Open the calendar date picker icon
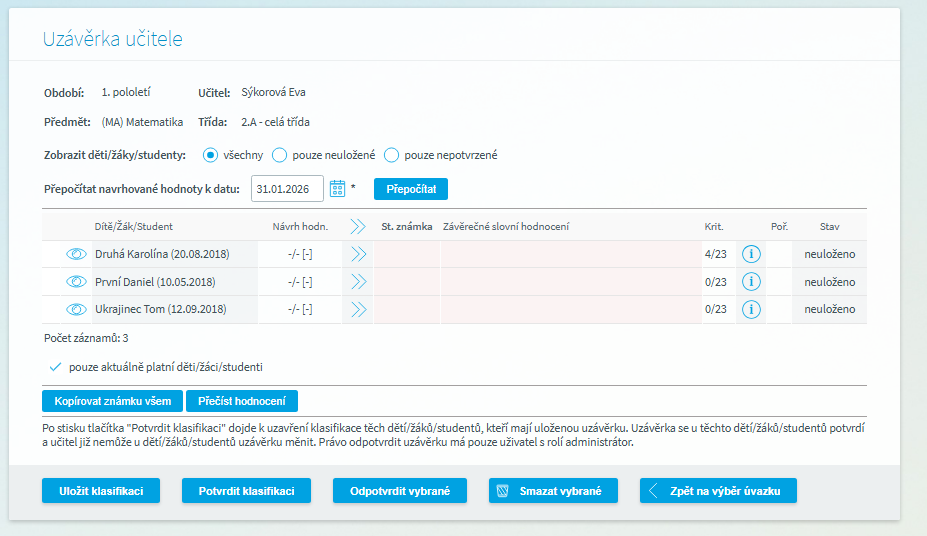 tap(337, 188)
